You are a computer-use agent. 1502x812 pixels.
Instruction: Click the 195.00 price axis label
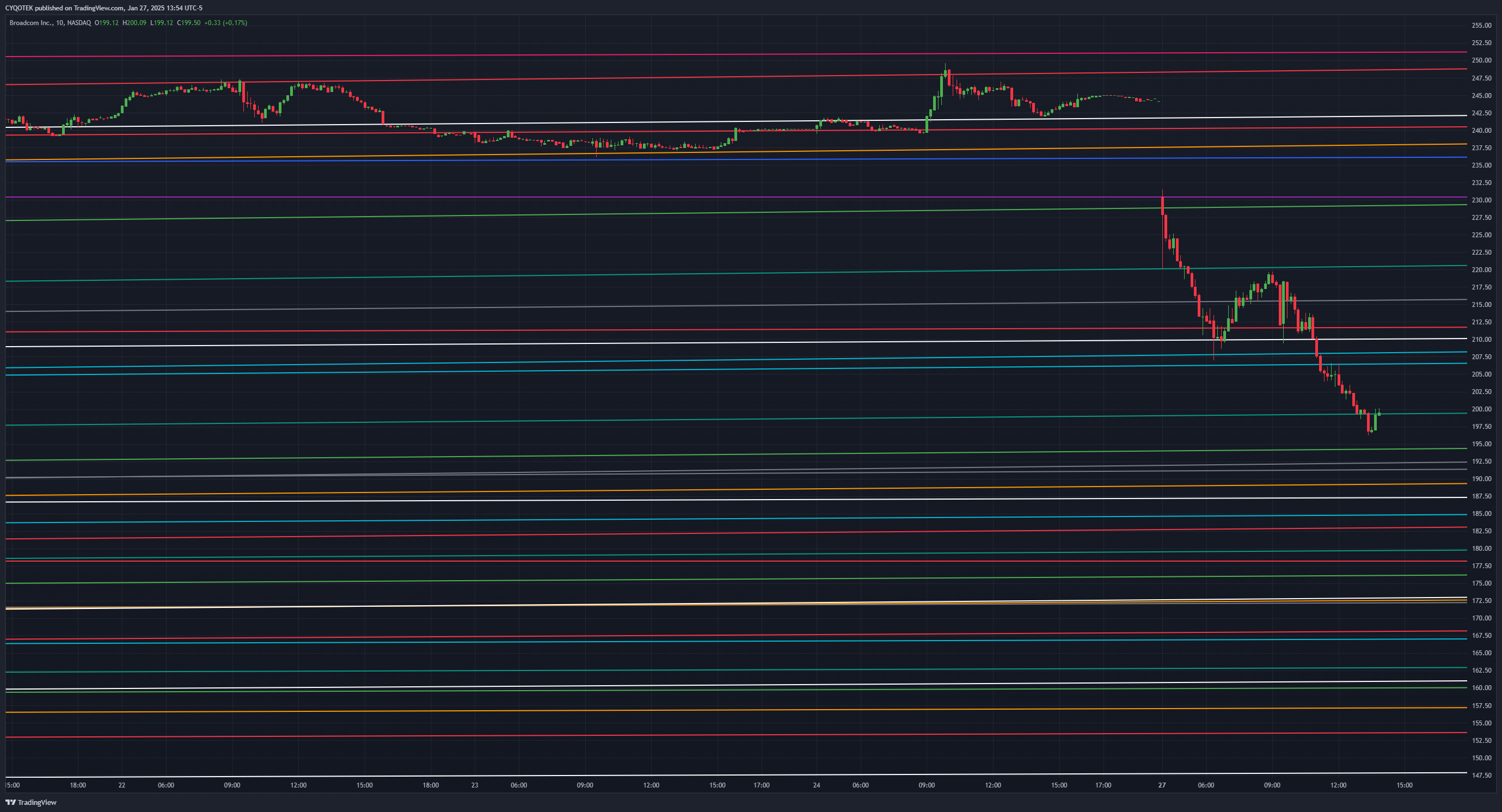pyautogui.click(x=1482, y=444)
